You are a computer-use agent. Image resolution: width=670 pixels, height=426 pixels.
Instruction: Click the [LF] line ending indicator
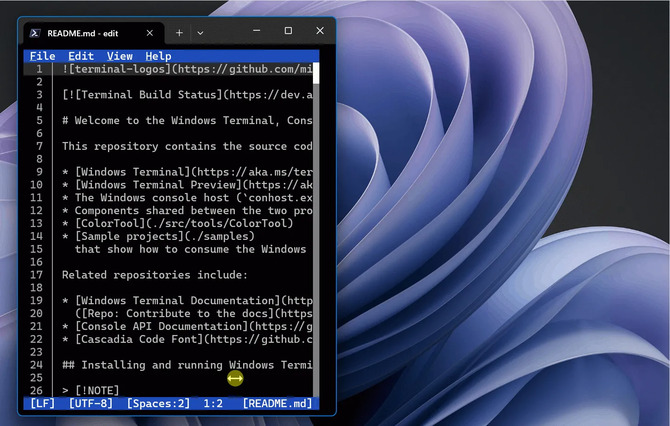point(42,403)
